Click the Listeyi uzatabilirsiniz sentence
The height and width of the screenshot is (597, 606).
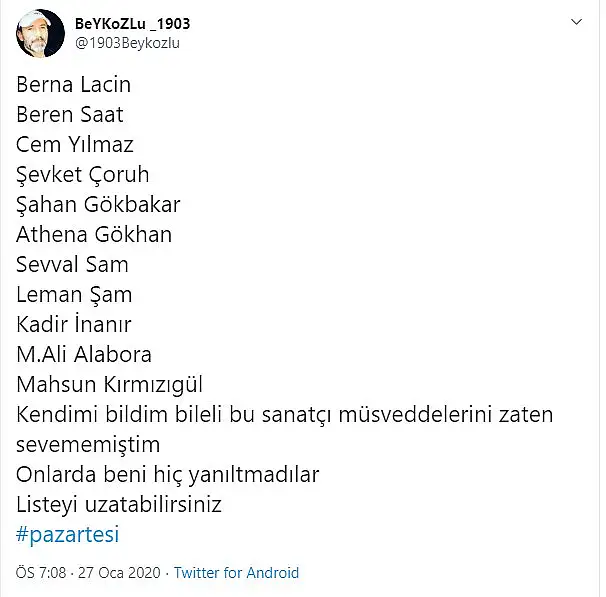coord(119,505)
